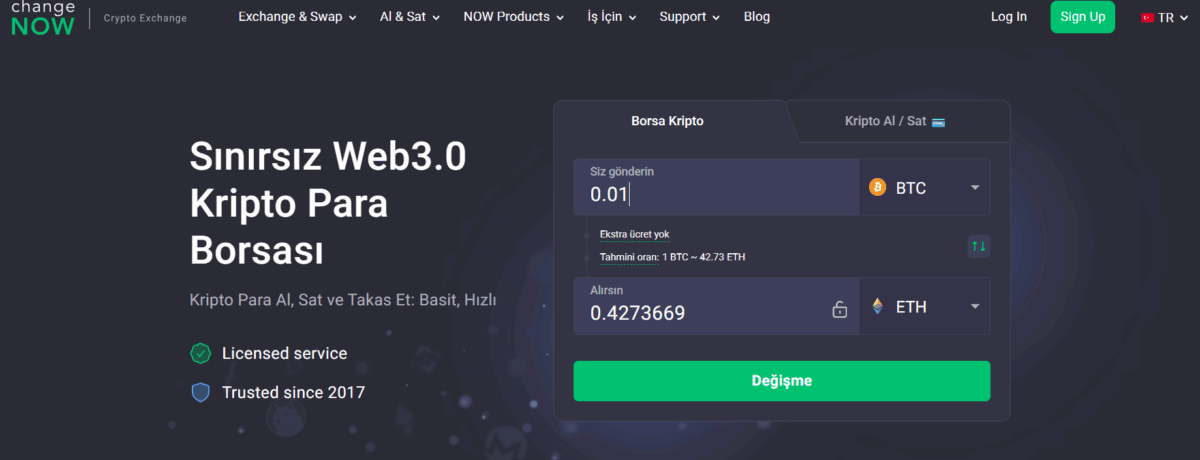This screenshot has width=1200, height=460.
Task: Click the Tahmini oran label
Action: pos(629,258)
